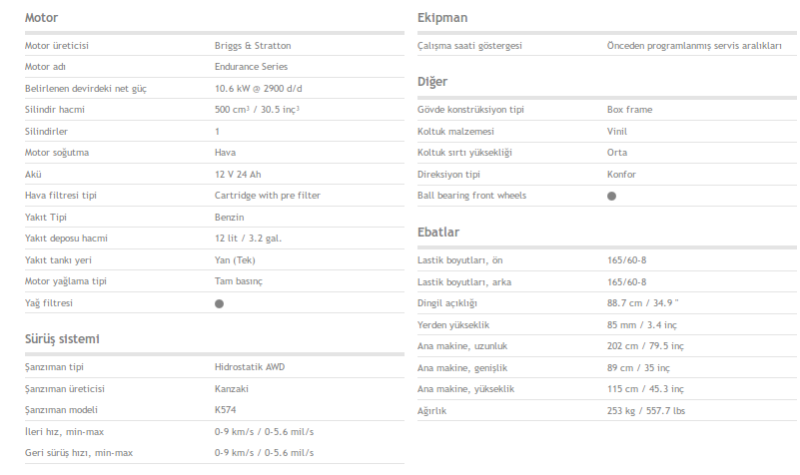Click the Direksiyon tipi Konfor value
This screenshot has width=800, height=475.
click(x=621, y=174)
